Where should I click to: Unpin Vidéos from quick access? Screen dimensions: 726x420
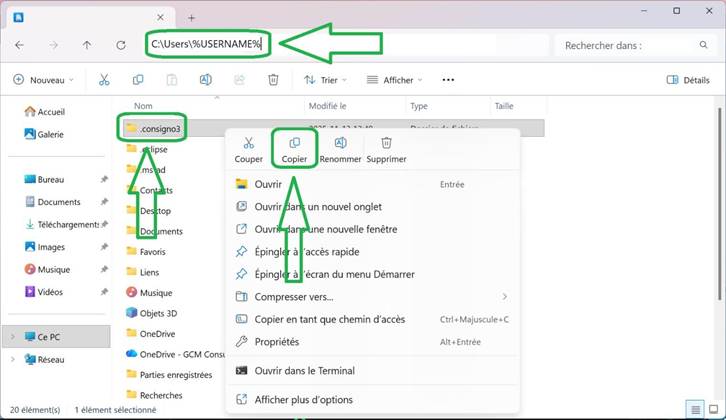click(x=104, y=292)
